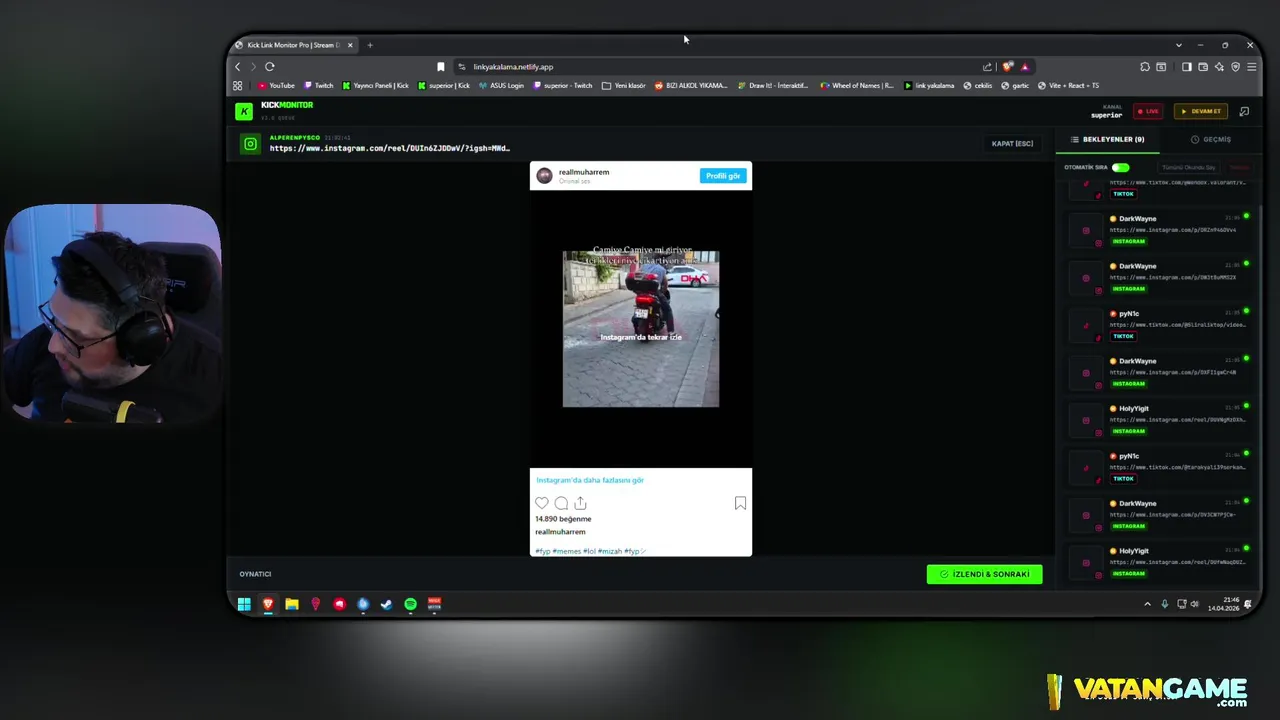Click the Kick Monitor green K logo
Image resolution: width=1280 pixels, height=720 pixels.
pyautogui.click(x=244, y=111)
